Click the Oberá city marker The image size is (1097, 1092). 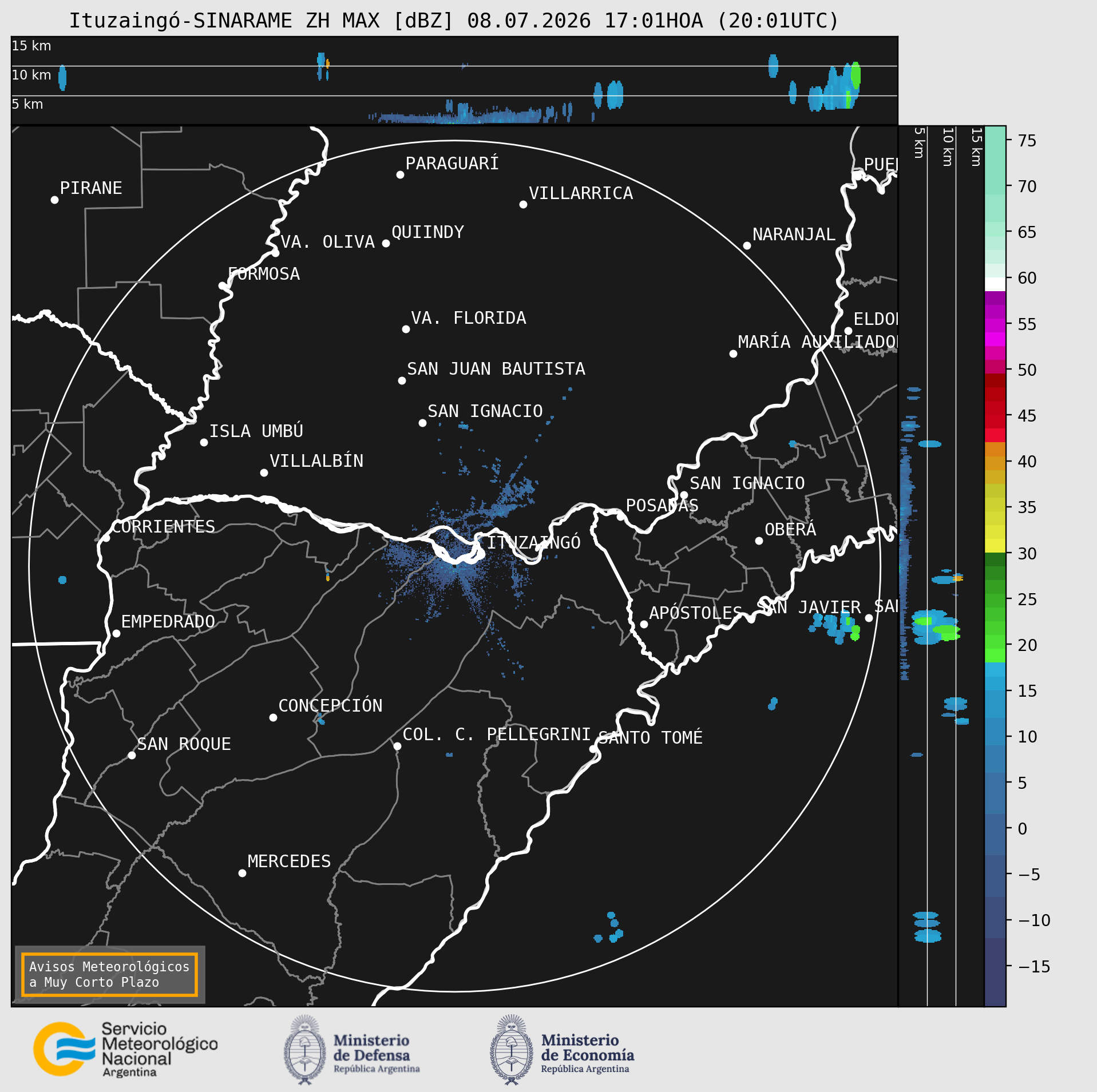point(759,541)
